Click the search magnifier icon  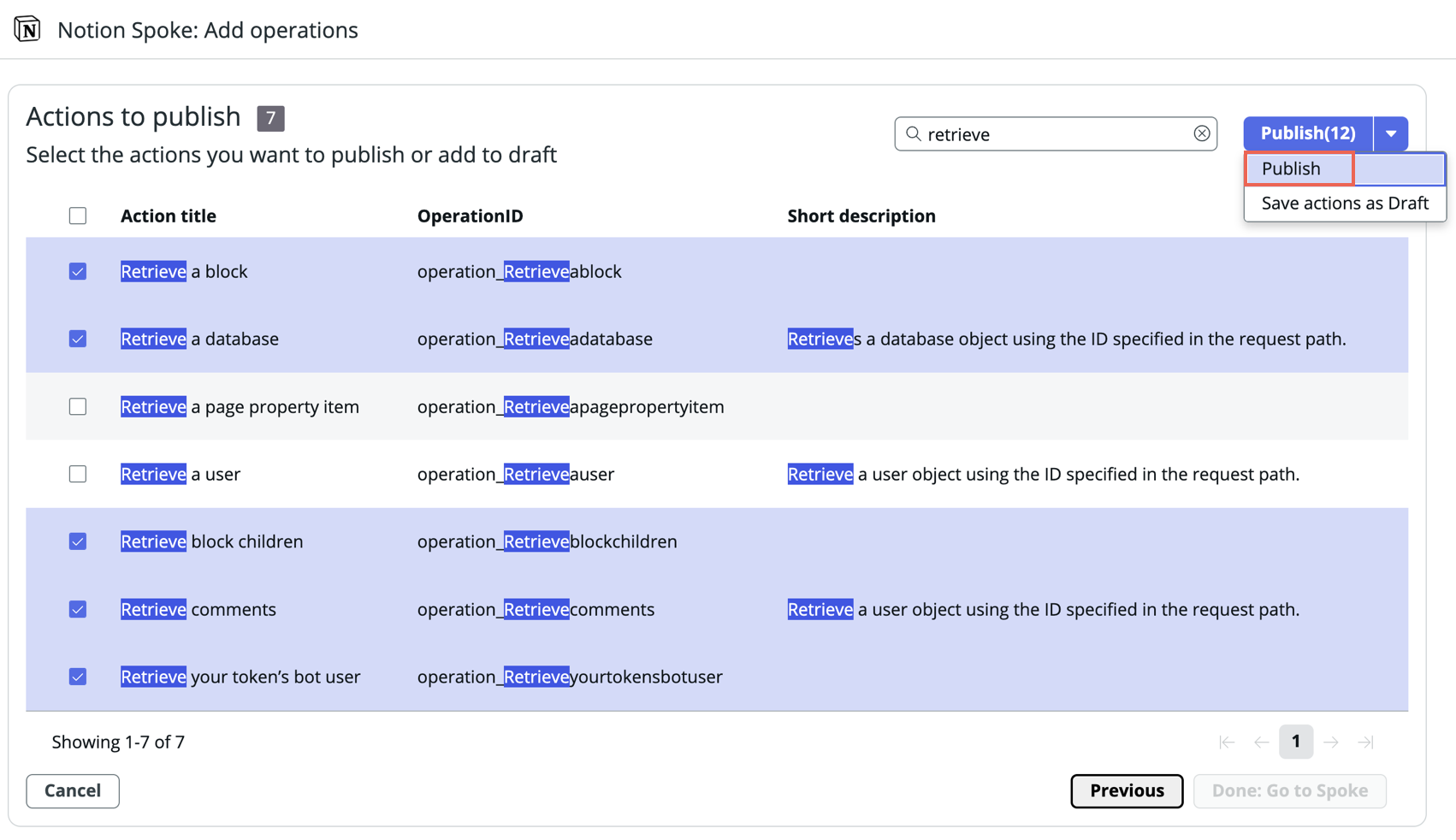coord(913,133)
